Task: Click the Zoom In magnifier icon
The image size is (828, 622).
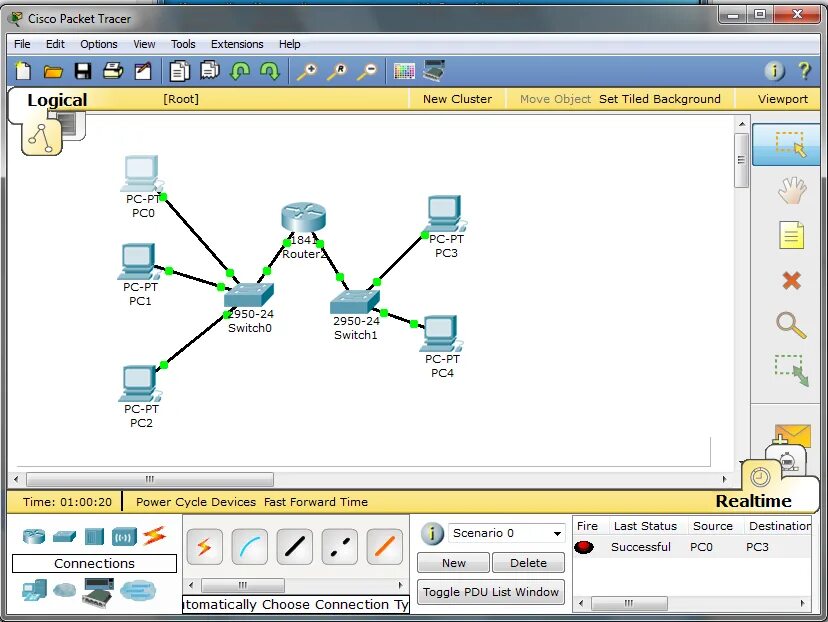Action: pyautogui.click(x=307, y=71)
